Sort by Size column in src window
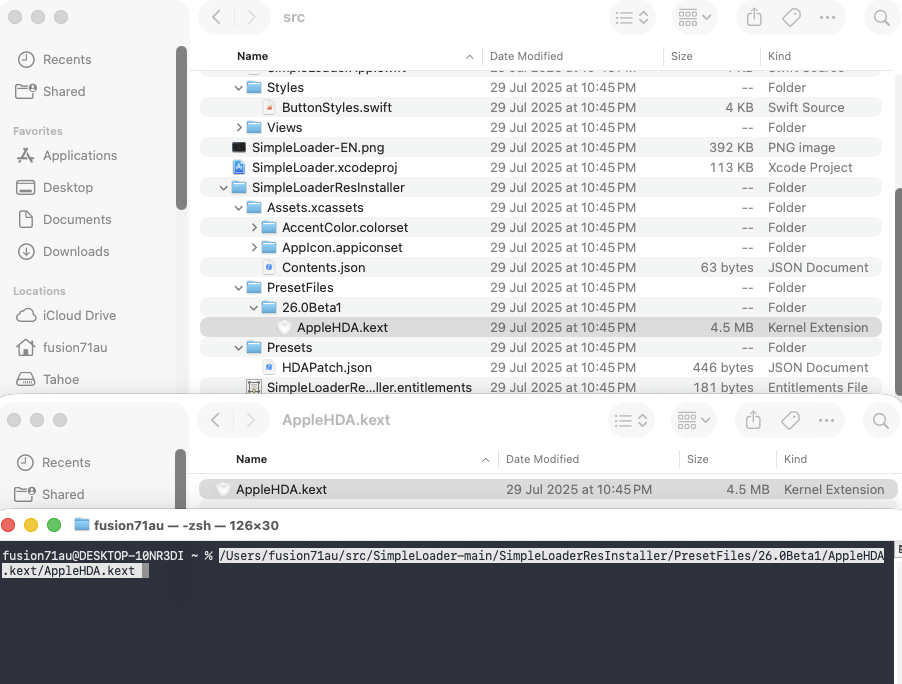This screenshot has height=684, width=902. (682, 56)
